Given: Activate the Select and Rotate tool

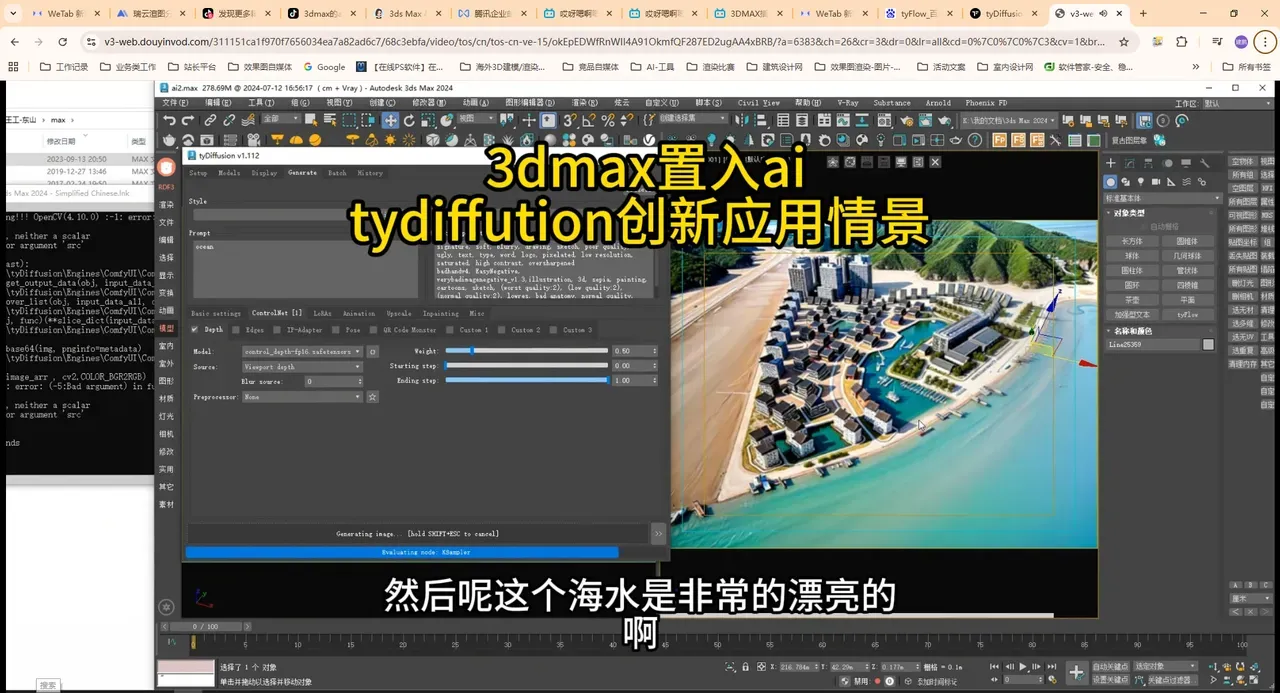Looking at the screenshot, I should [x=409, y=121].
